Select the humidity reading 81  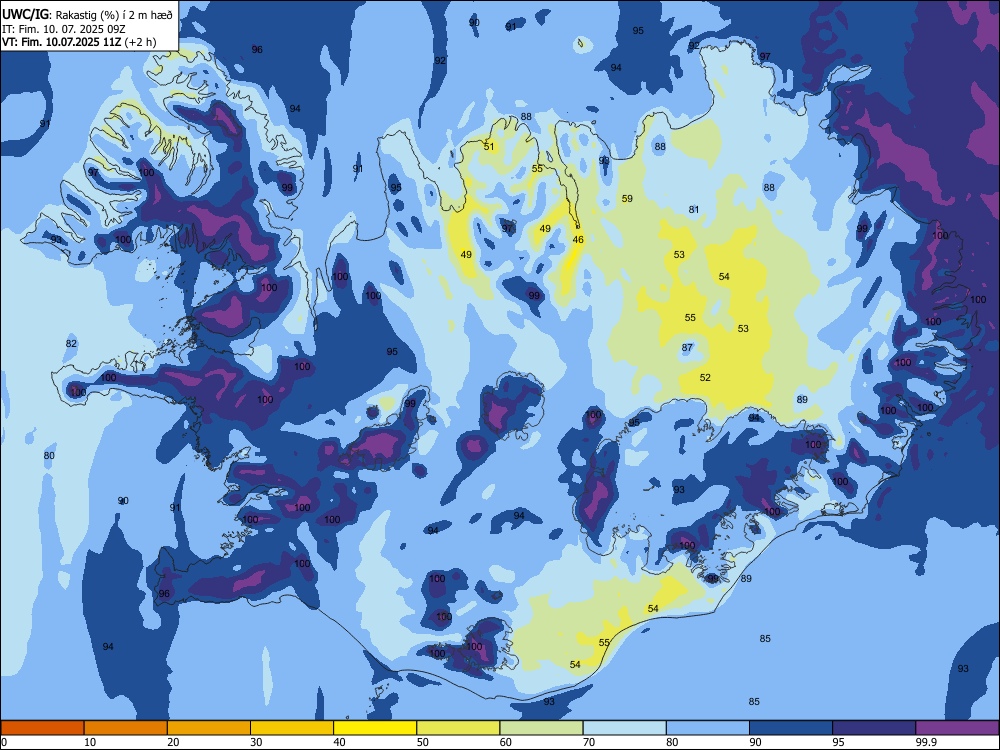point(694,209)
